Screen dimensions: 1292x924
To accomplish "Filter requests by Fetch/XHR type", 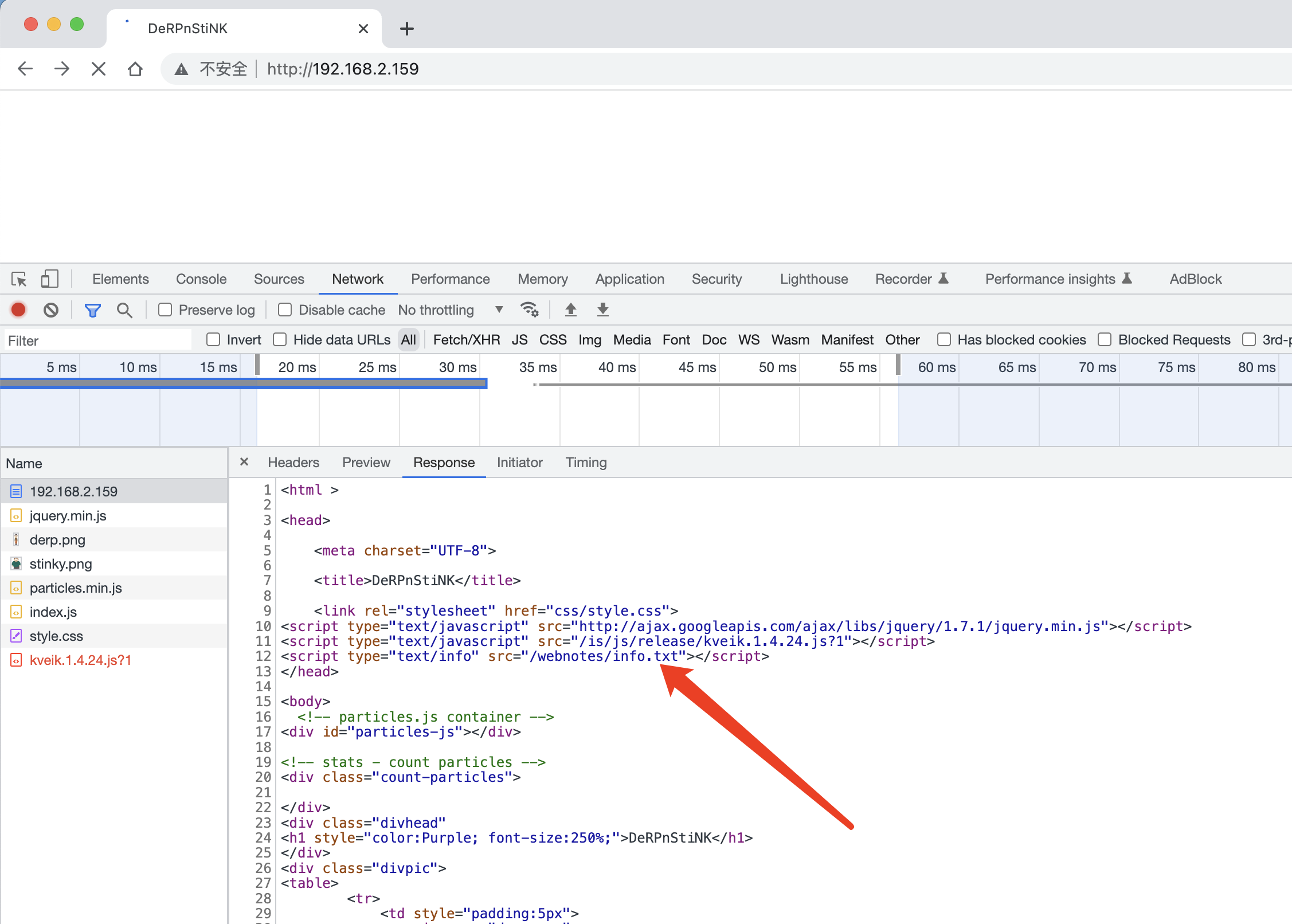I will tap(466, 340).
